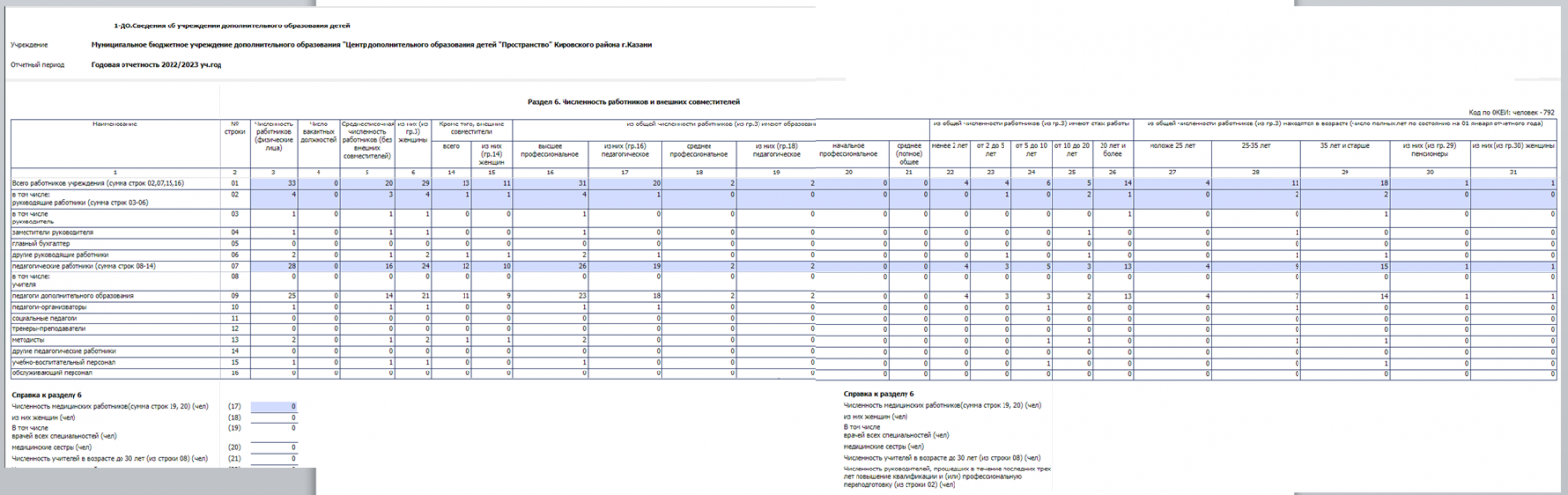
Task: Select the 'моложе 25 лет' column header
Action: tap(1172, 146)
